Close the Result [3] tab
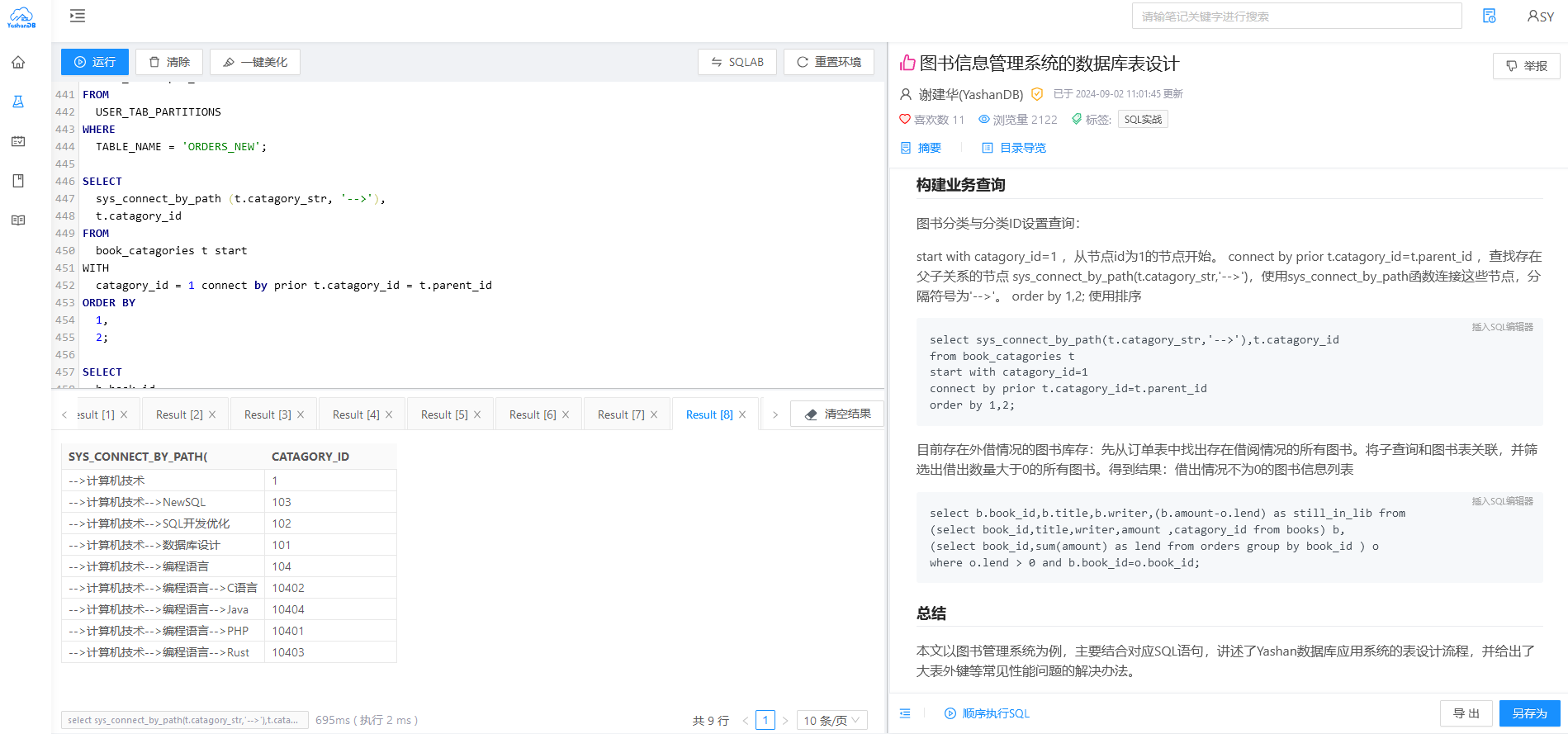Screen dimensions: 1568x734 tap(301, 414)
